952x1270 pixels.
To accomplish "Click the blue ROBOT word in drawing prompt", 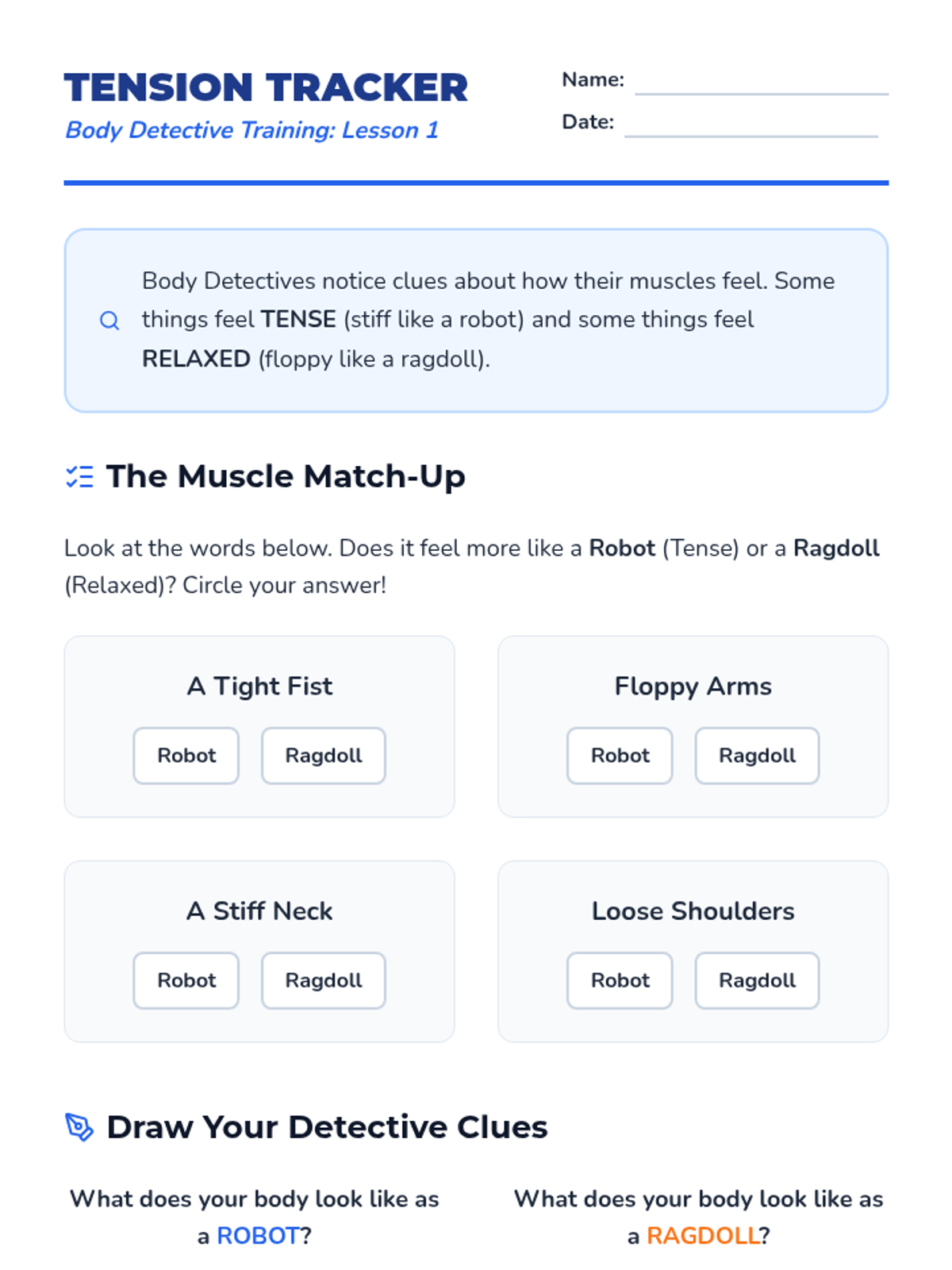I will (258, 1236).
